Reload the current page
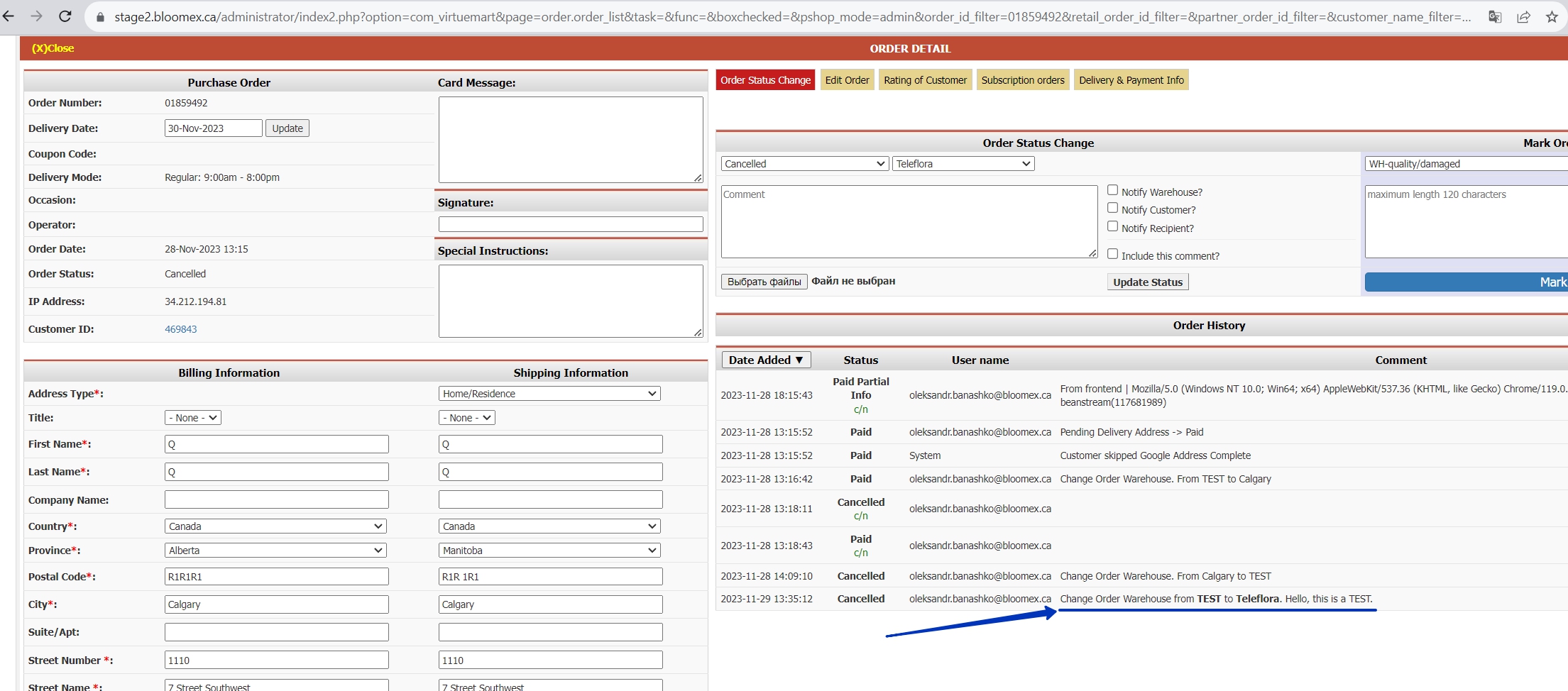Screen dimensions: 1568x691 click(x=65, y=16)
